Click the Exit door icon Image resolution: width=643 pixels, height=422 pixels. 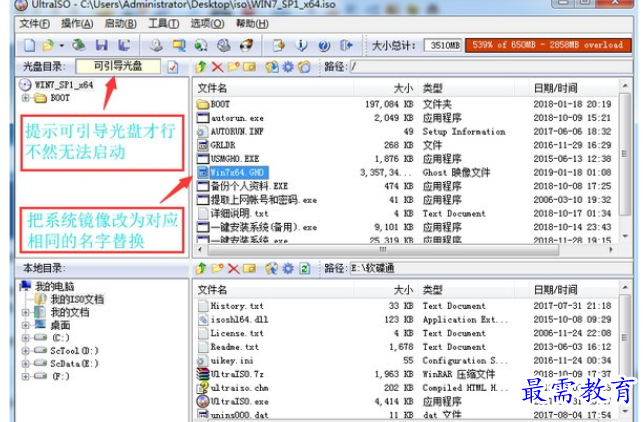click(x=346, y=45)
